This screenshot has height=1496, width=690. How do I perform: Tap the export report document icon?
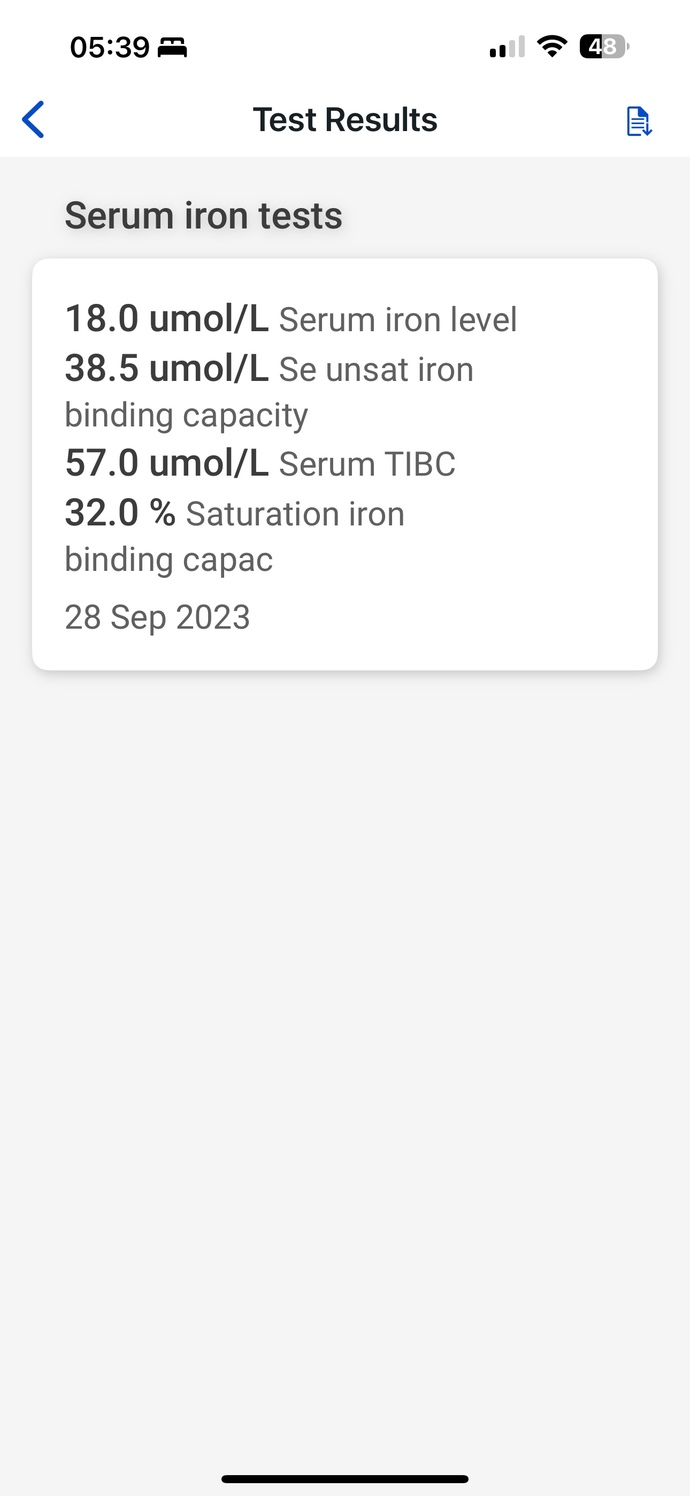click(638, 120)
